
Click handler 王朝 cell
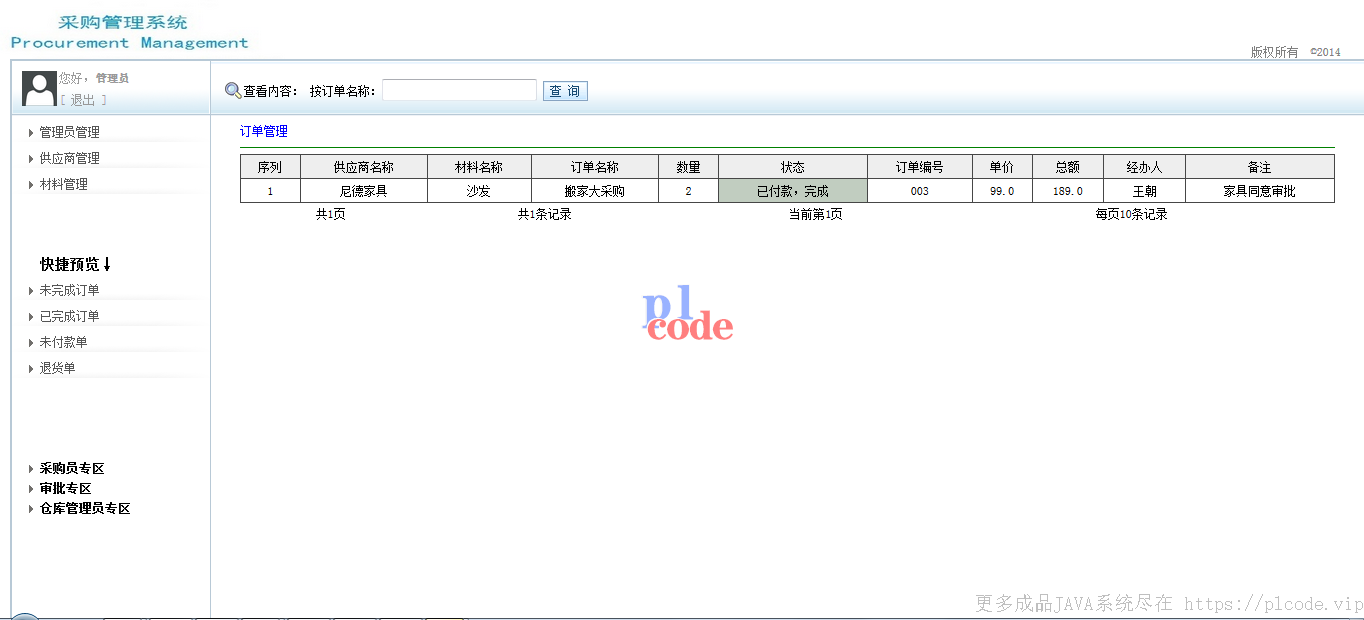[x=1144, y=191]
